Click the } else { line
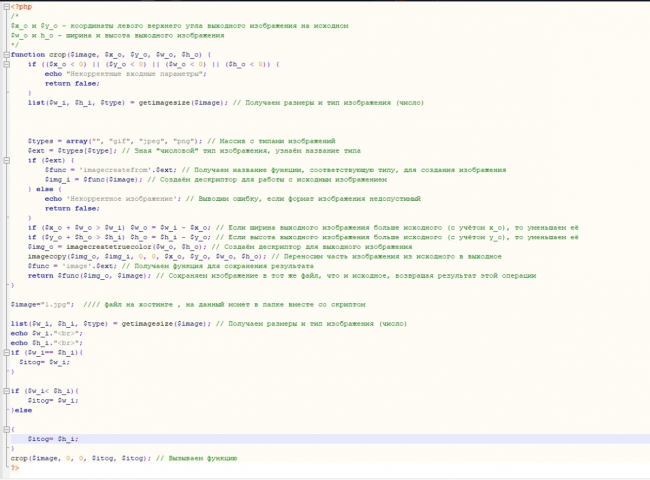The height and width of the screenshot is (480, 650). click(x=45, y=189)
